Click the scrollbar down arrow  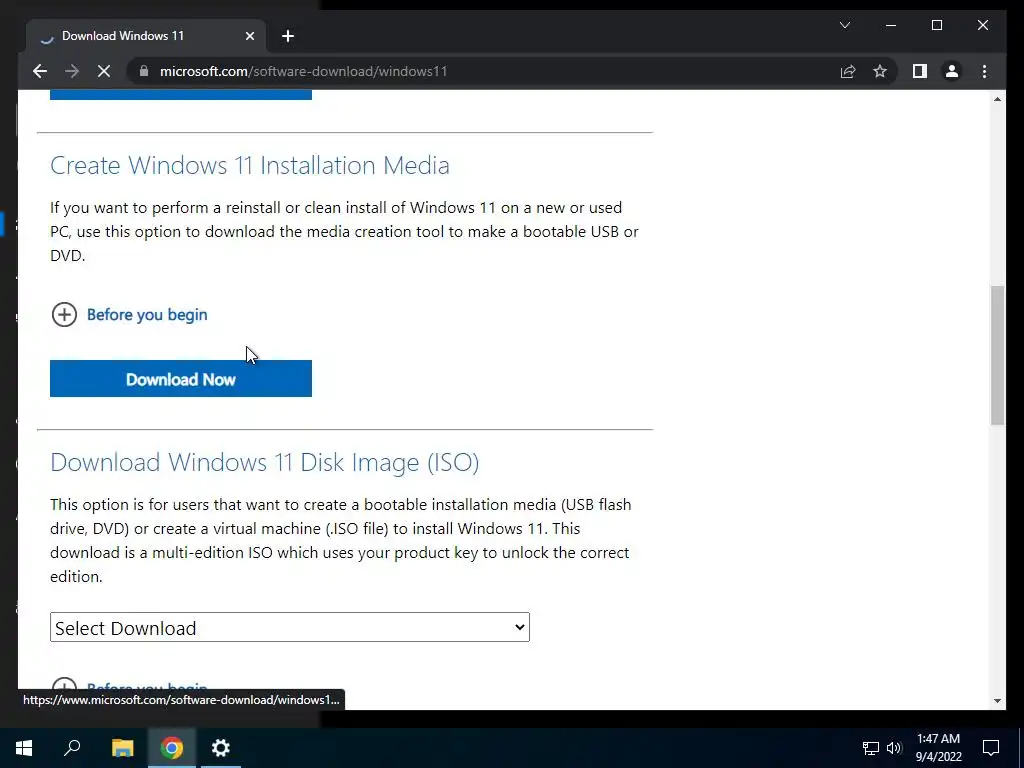[997, 701]
